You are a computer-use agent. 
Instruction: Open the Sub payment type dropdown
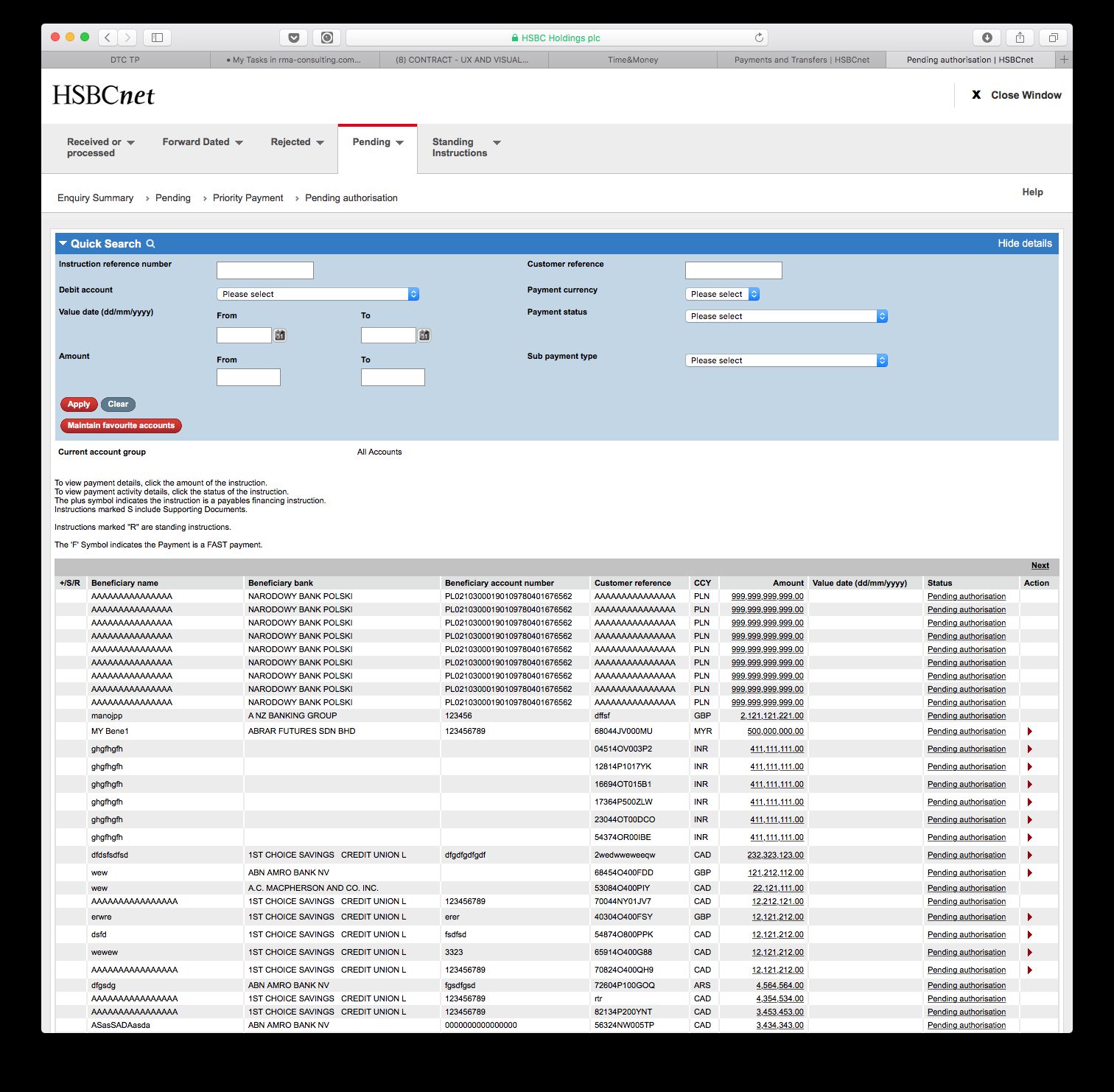(785, 360)
